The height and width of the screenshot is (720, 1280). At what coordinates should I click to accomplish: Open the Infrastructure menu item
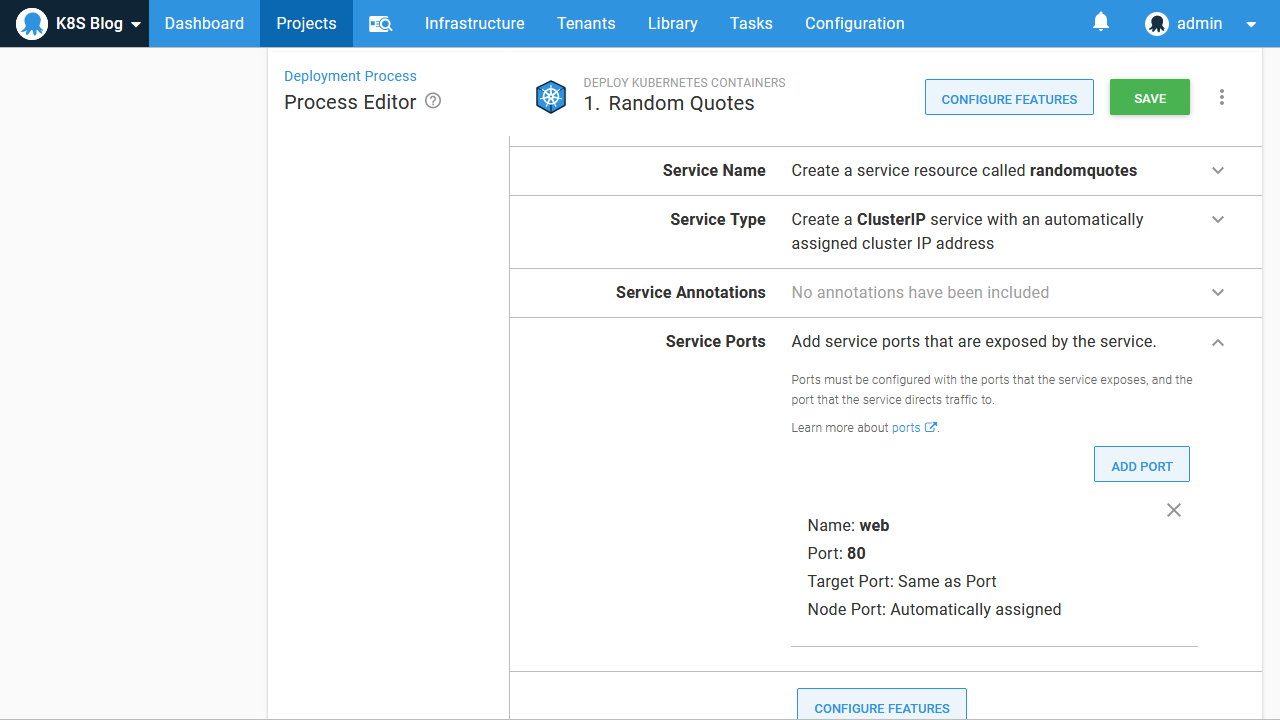coord(474,23)
